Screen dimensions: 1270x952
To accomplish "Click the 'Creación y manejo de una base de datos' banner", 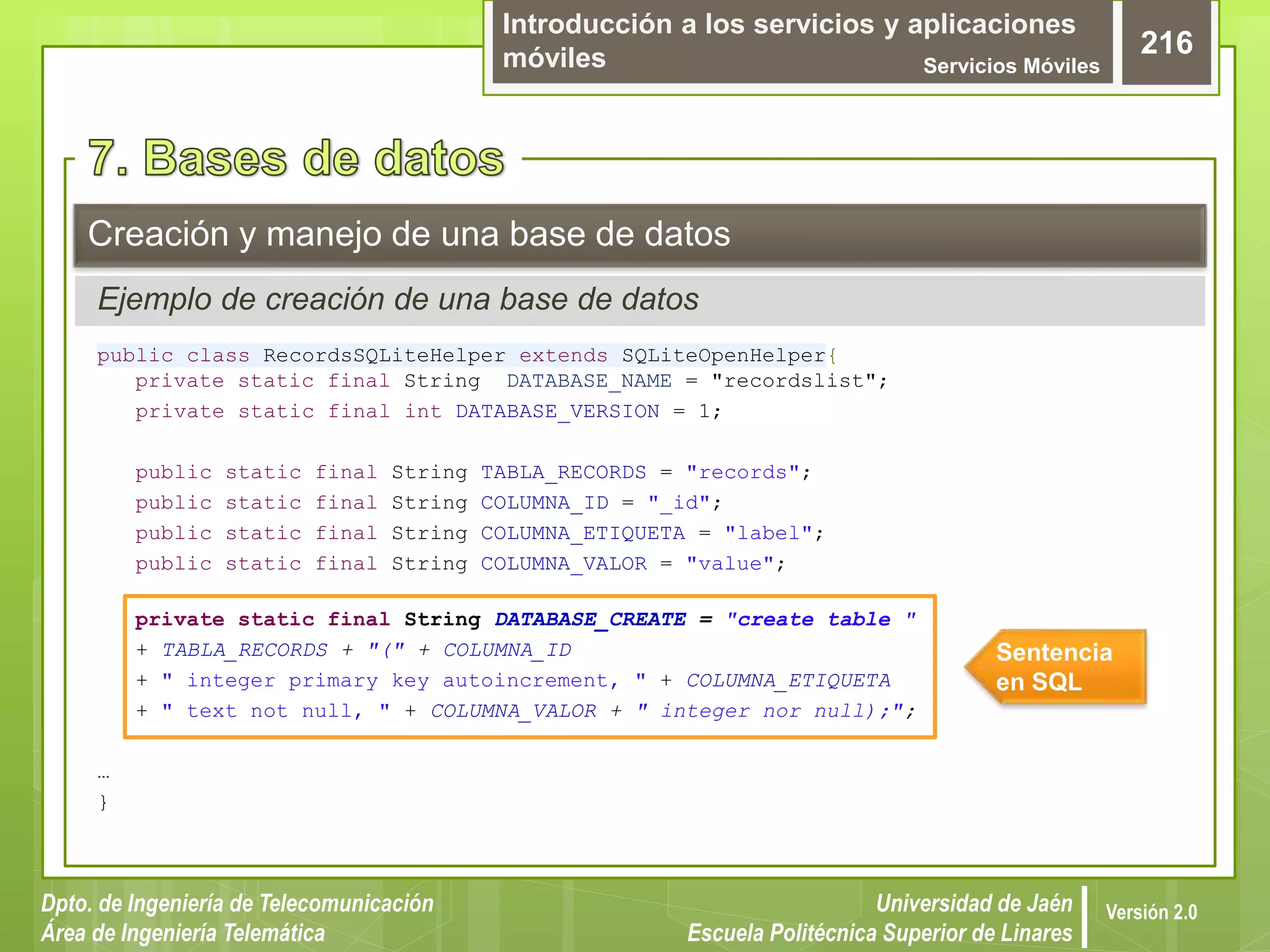I will (639, 235).
